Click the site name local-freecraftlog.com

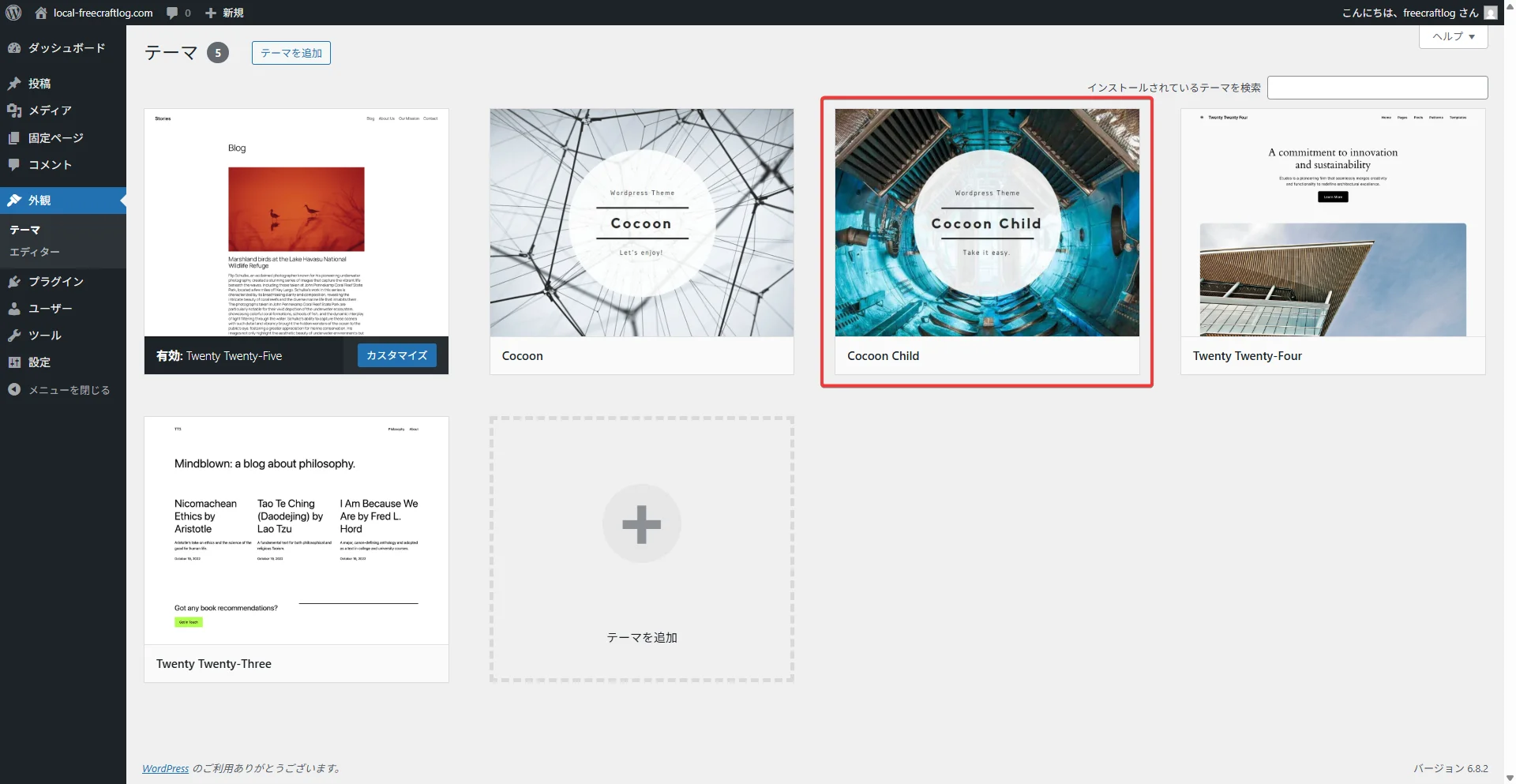tap(103, 13)
